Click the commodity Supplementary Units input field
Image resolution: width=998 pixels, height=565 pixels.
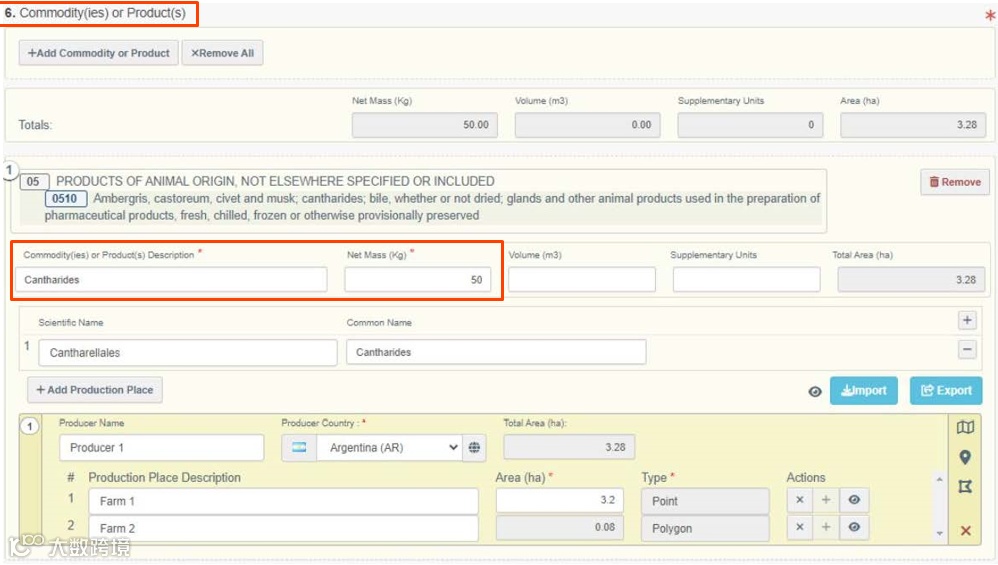tap(746, 280)
